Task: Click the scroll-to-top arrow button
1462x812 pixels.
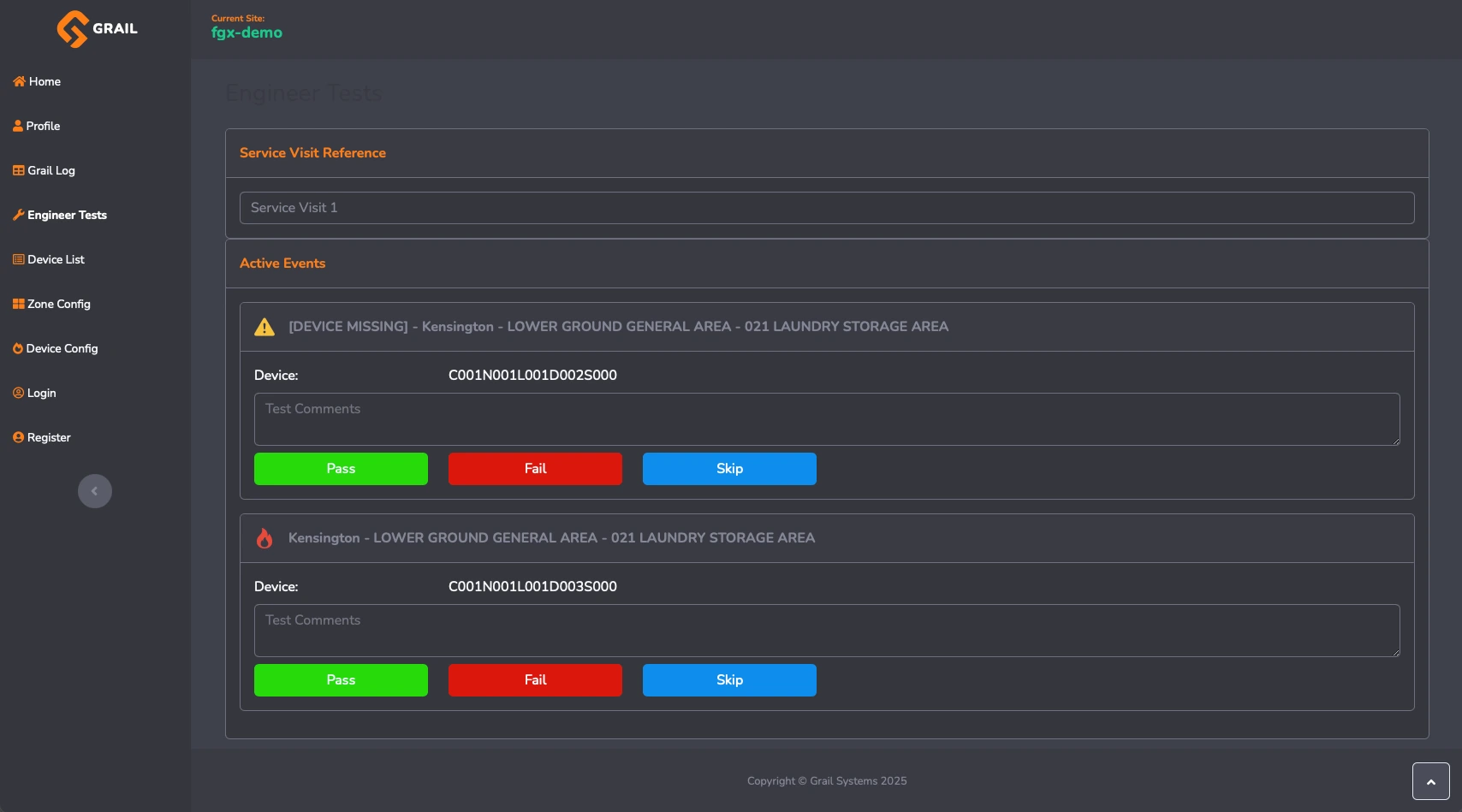Action: pyautogui.click(x=1431, y=781)
